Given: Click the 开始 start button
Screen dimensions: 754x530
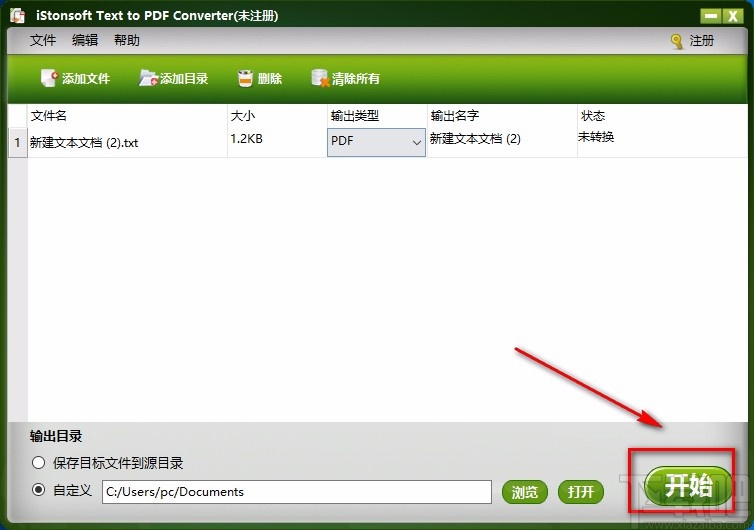Looking at the screenshot, I should [688, 485].
